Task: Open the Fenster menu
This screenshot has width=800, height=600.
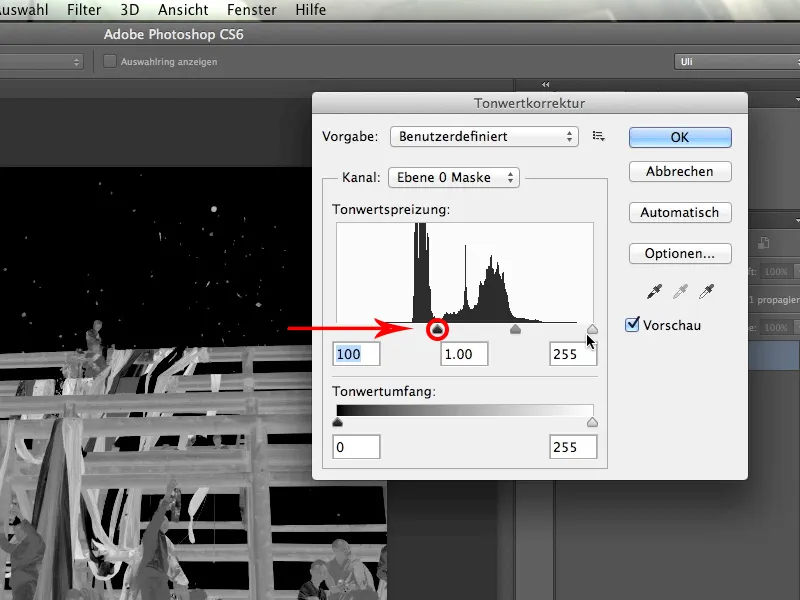Action: point(252,10)
